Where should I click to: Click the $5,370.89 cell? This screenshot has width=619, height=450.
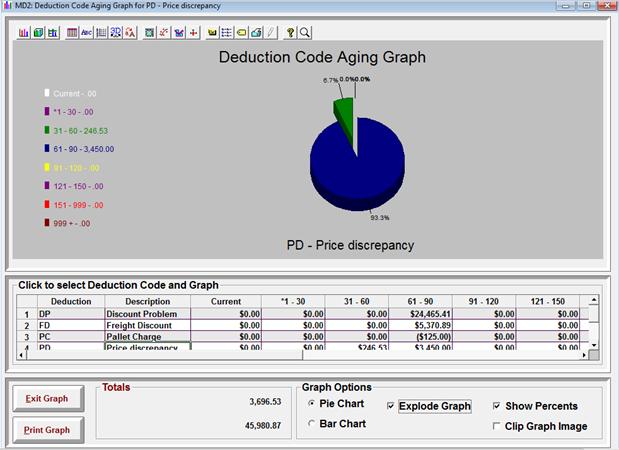(x=420, y=326)
